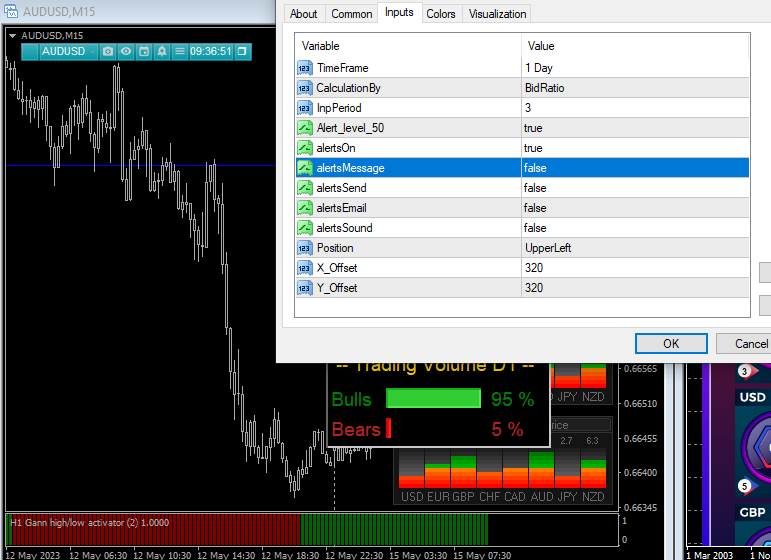
Task: Open the AUDUSD symbol dropdown in chart toolbar
Action: tap(68, 51)
